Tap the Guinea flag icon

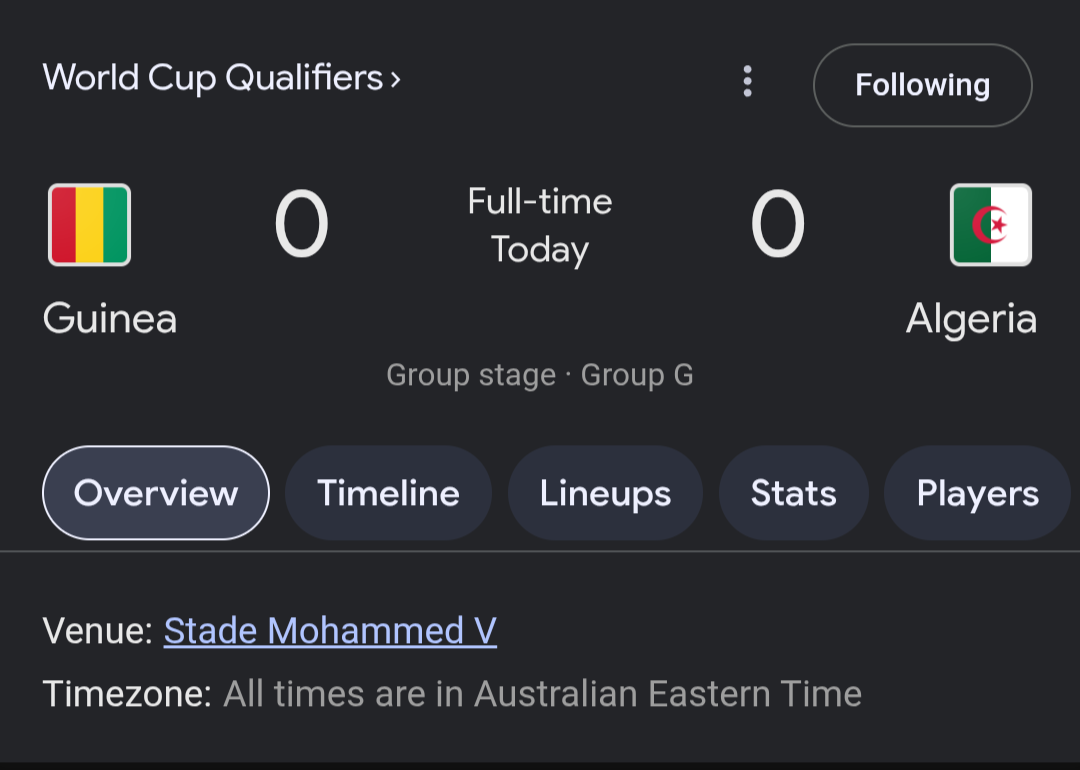90,225
